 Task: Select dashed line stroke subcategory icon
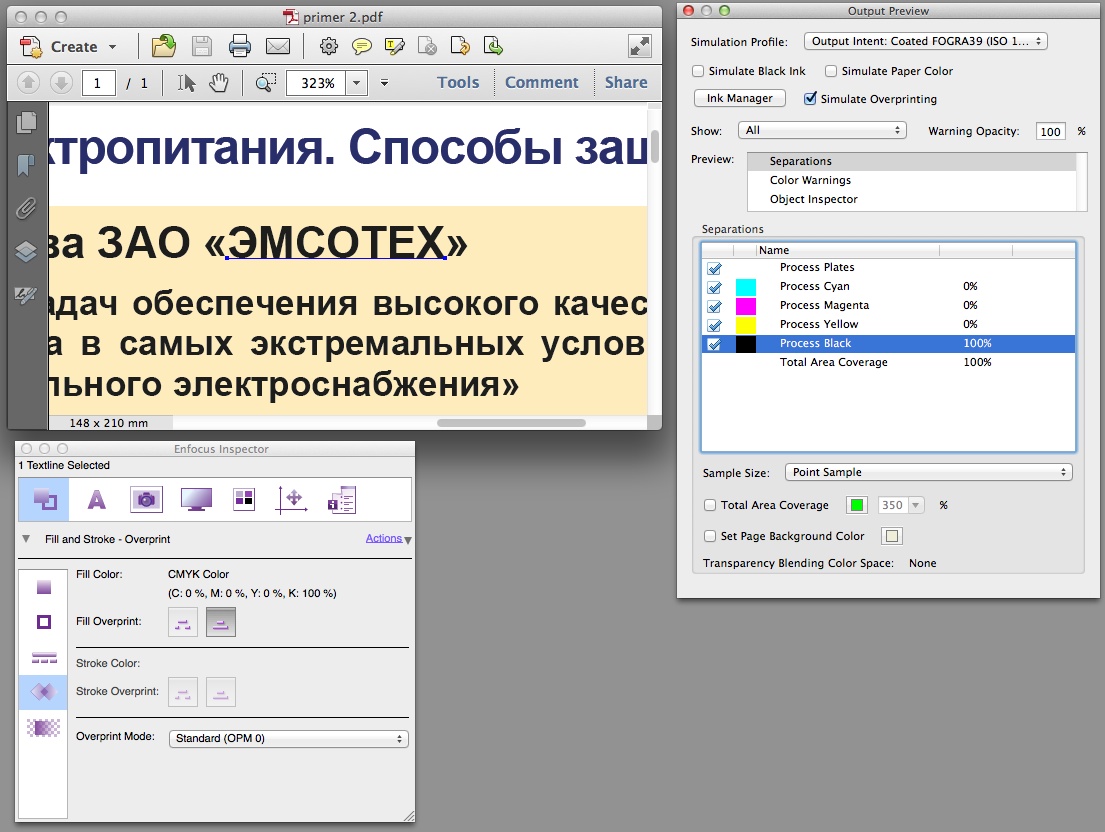pos(44,658)
